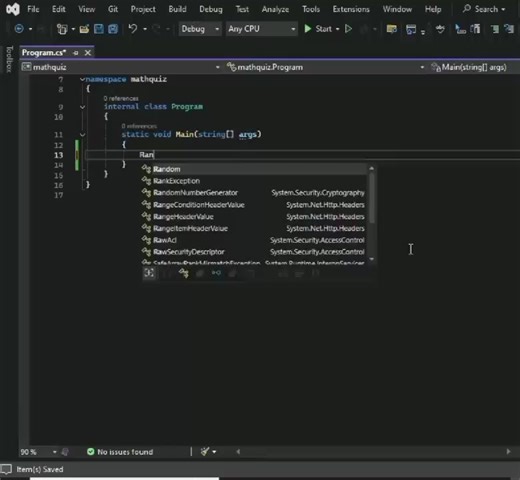This screenshot has width=520, height=480.
Task: Click the IntelliSense list scroll up arrow
Action: 372,169
